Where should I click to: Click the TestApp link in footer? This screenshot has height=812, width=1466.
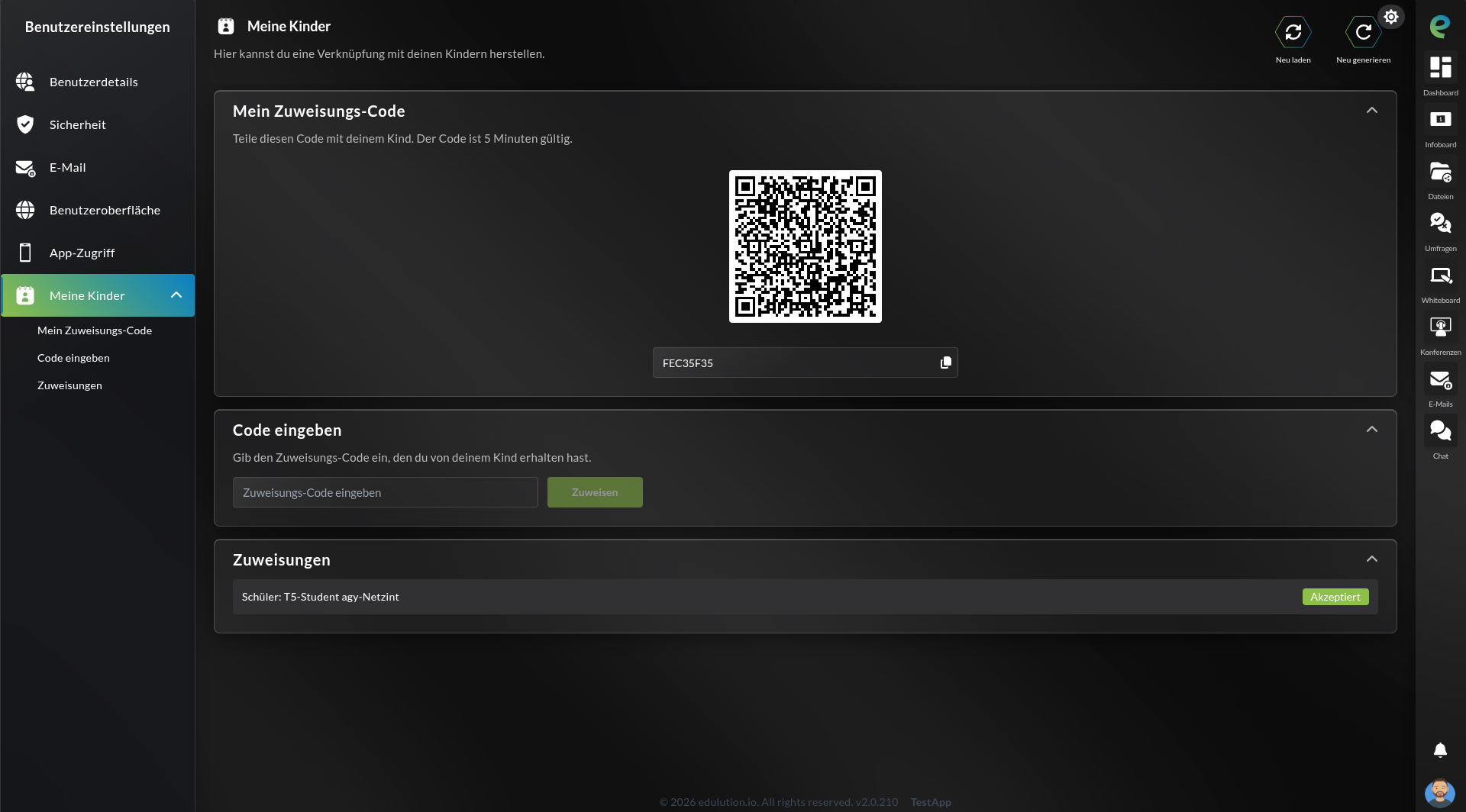pos(931,802)
